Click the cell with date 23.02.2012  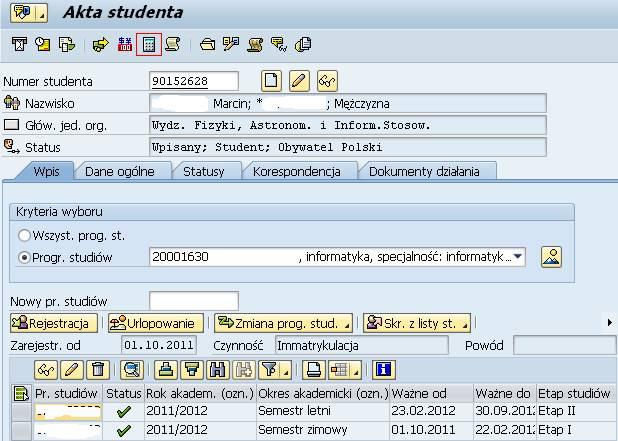pyautogui.click(x=432, y=411)
